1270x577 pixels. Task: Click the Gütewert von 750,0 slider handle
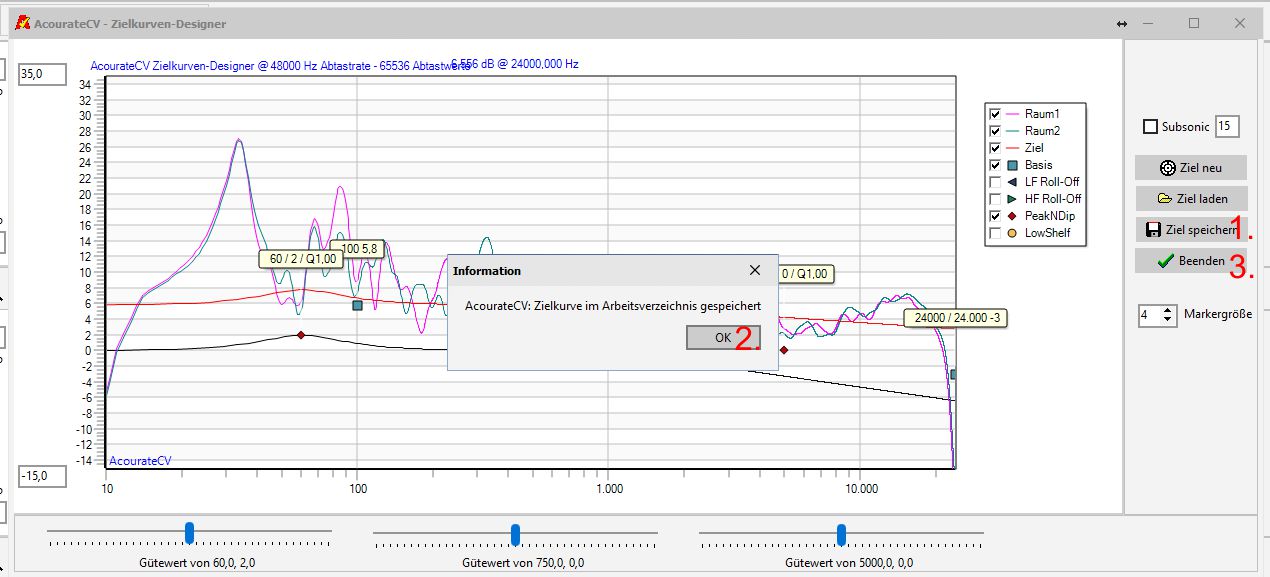(x=515, y=534)
